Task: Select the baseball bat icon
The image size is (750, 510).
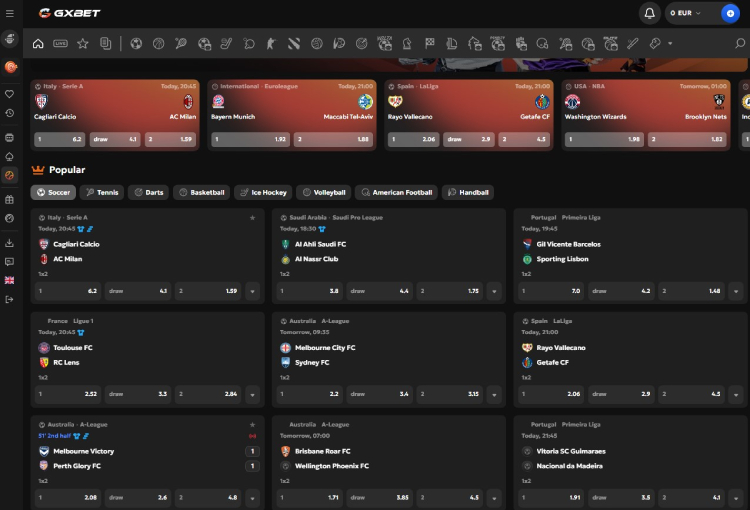Action: (x=633, y=44)
